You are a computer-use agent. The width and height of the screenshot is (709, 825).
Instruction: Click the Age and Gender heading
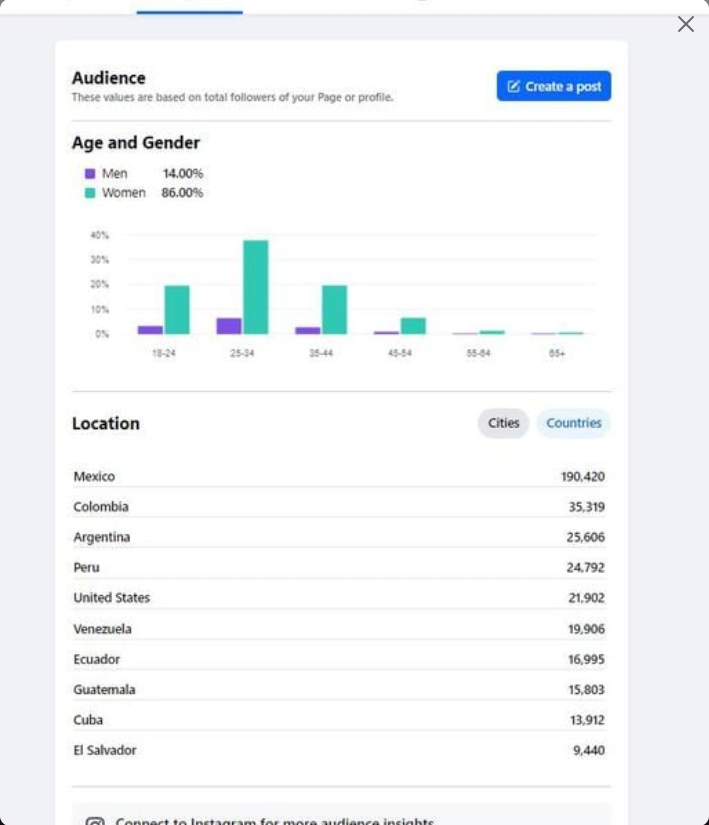coord(136,143)
